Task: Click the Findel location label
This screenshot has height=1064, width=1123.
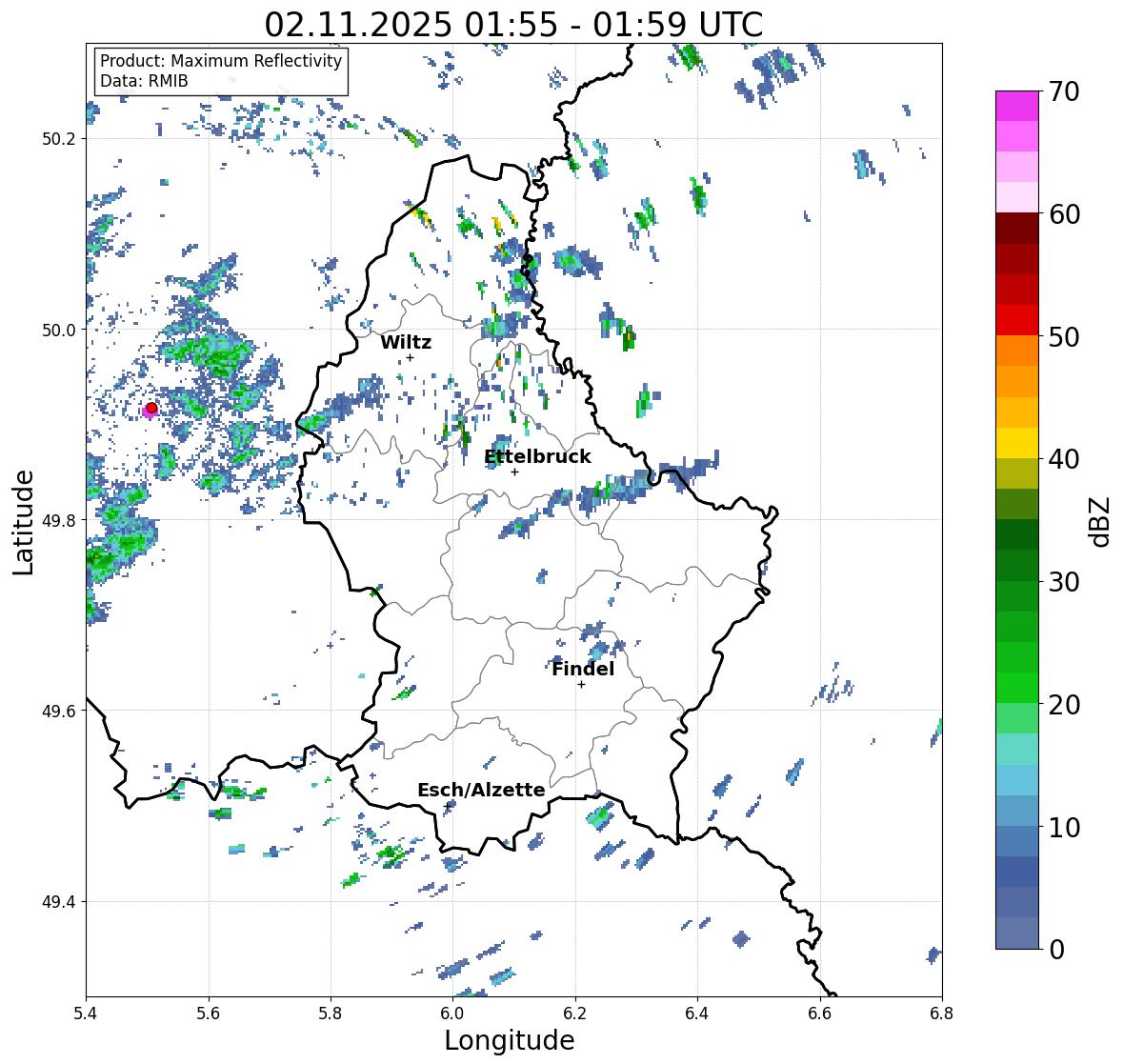Action: (582, 669)
